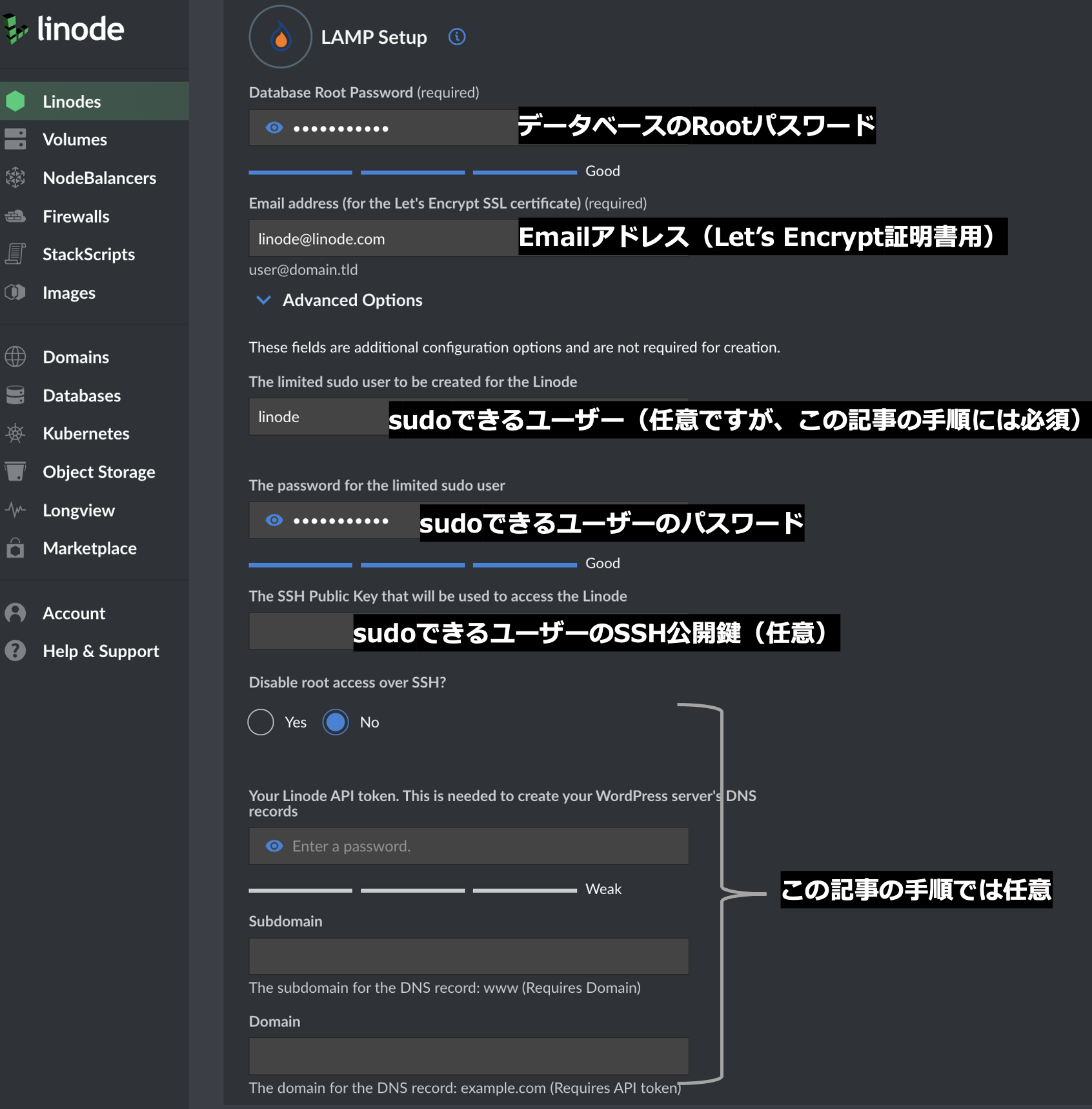Open Longview section
This screenshot has height=1109, width=1092.
[94, 510]
